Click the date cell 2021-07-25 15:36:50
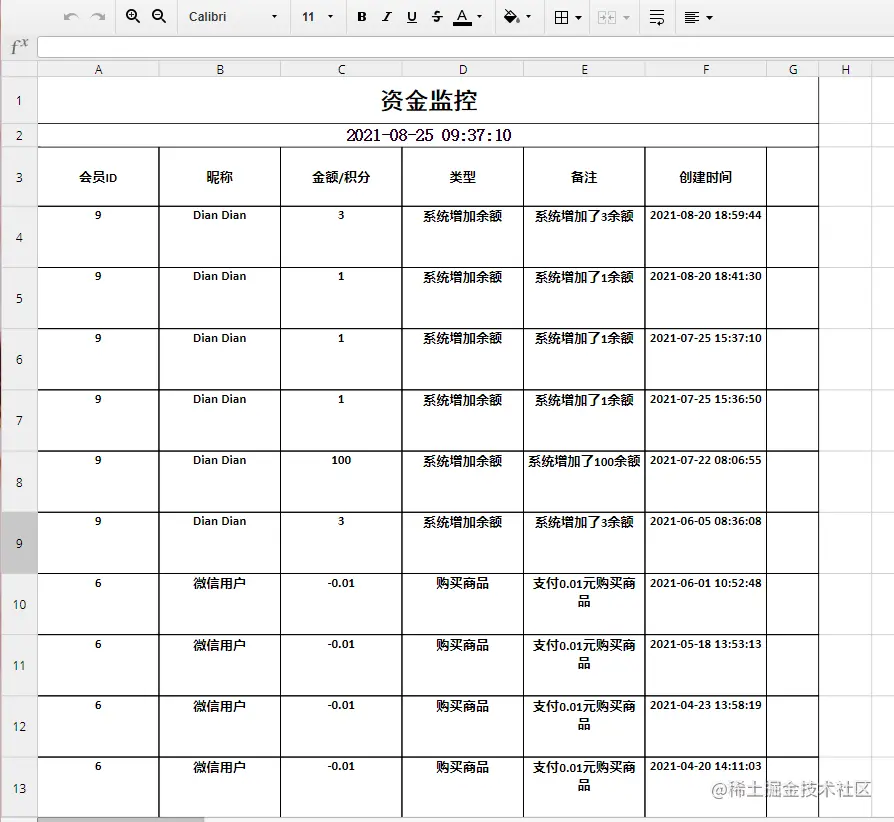894x822 pixels. click(706, 420)
